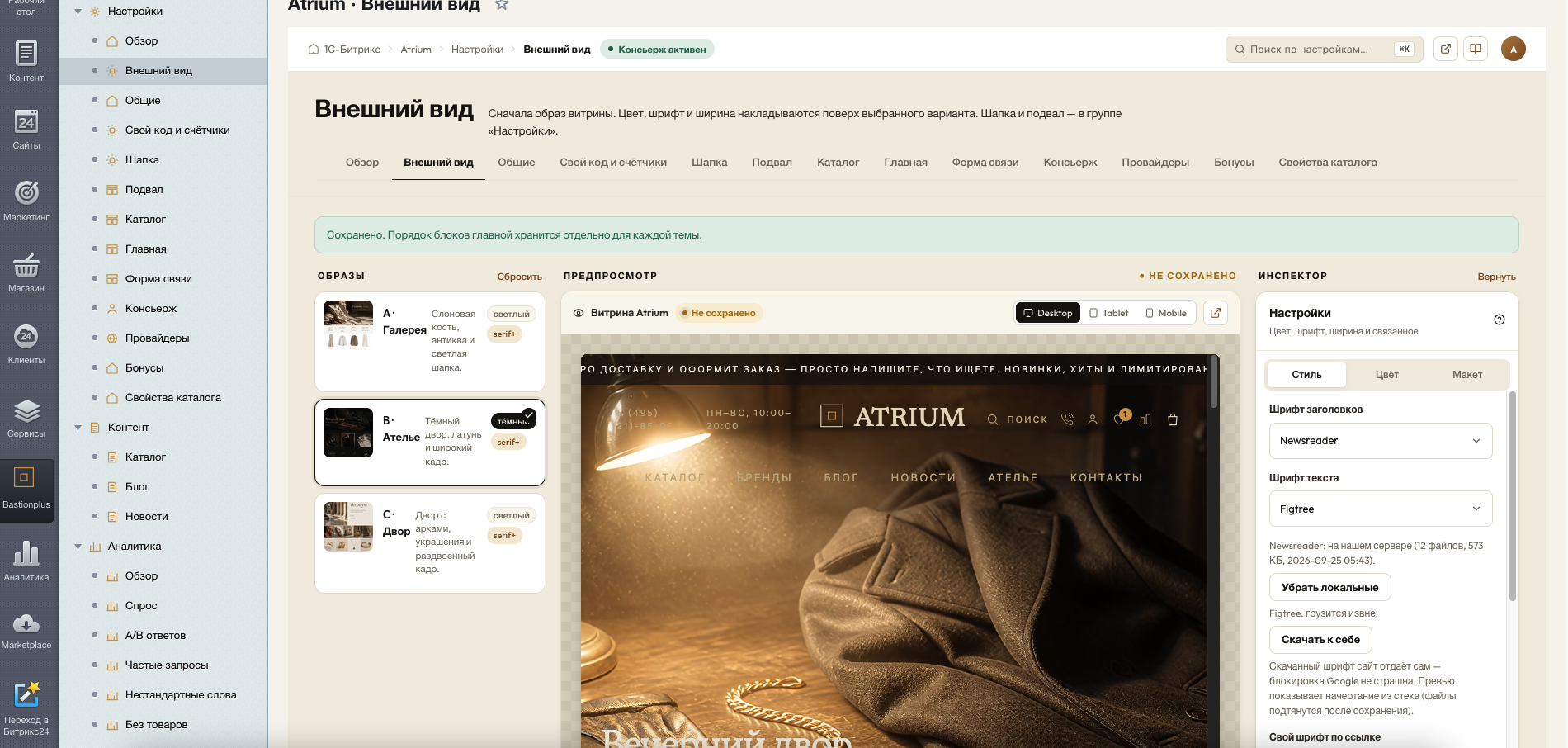Select the A · Галерея theme card
Image resolution: width=1568 pixels, height=748 pixels.
point(430,342)
